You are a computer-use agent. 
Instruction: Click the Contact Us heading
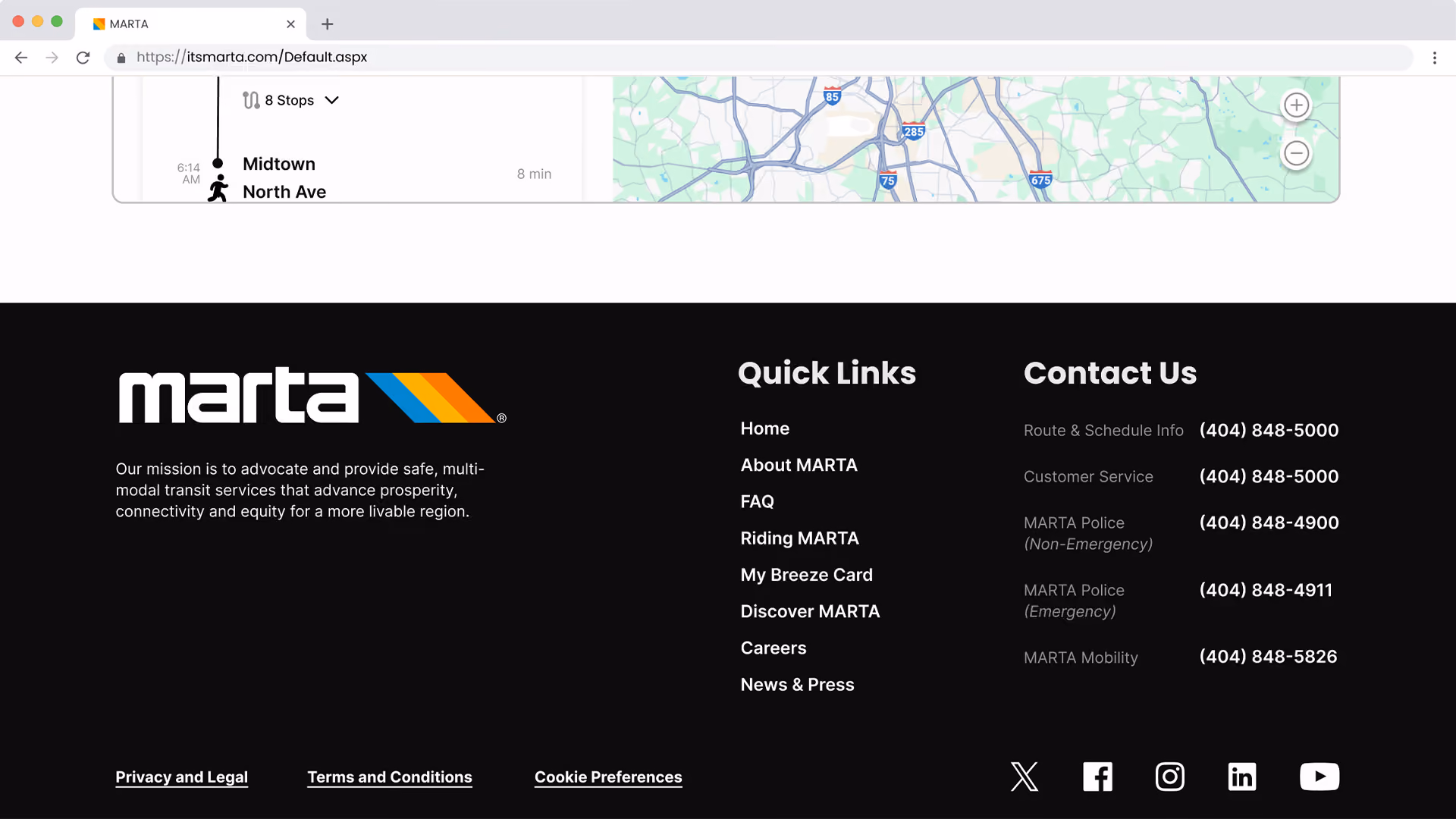1110,373
